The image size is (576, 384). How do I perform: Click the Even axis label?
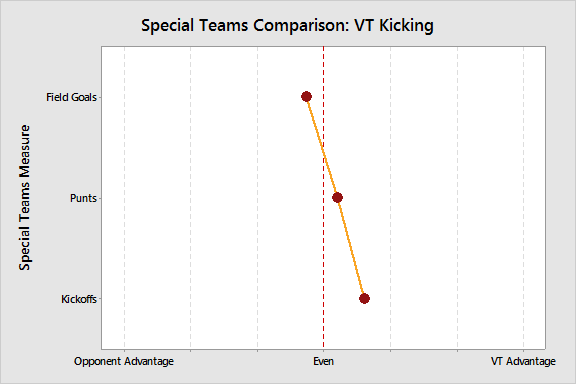[x=323, y=361]
